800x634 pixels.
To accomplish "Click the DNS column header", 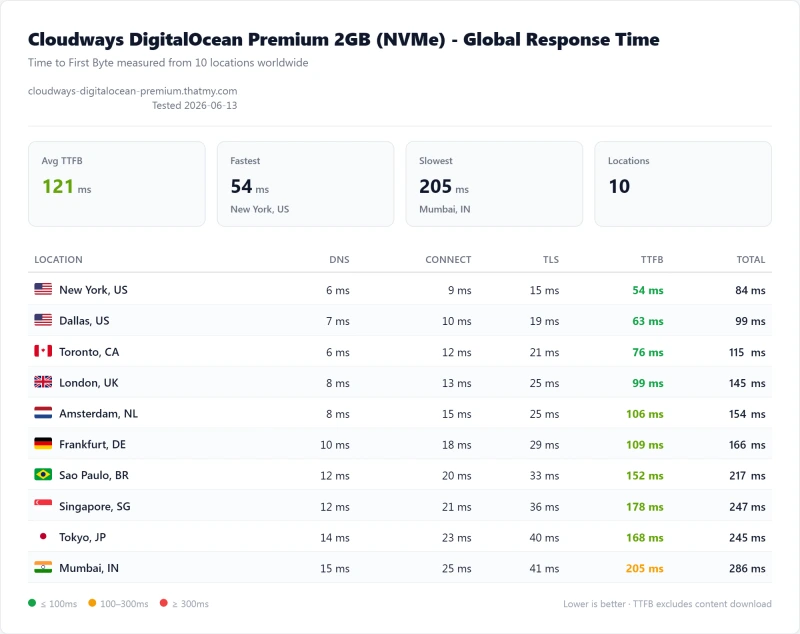I will [339, 260].
